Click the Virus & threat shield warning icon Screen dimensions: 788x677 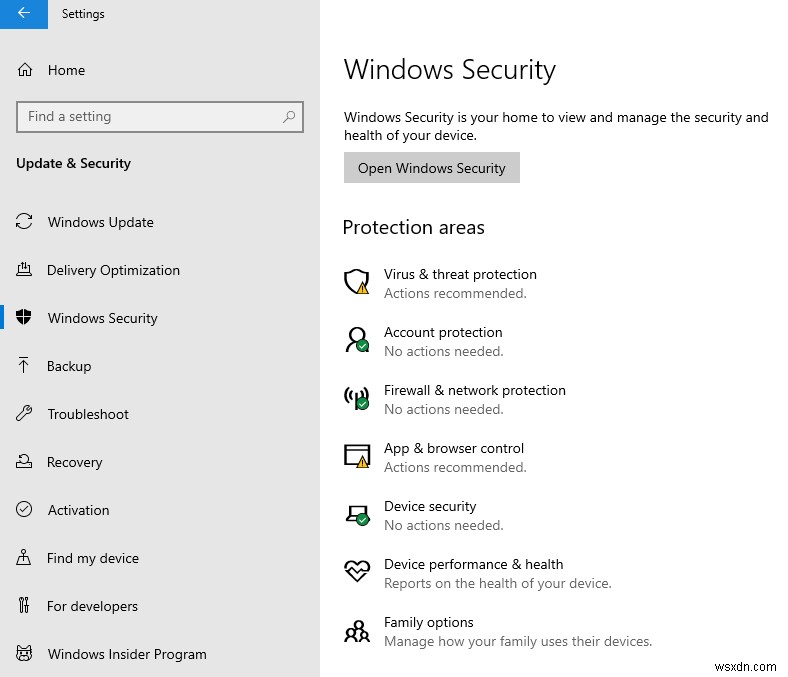point(357,281)
